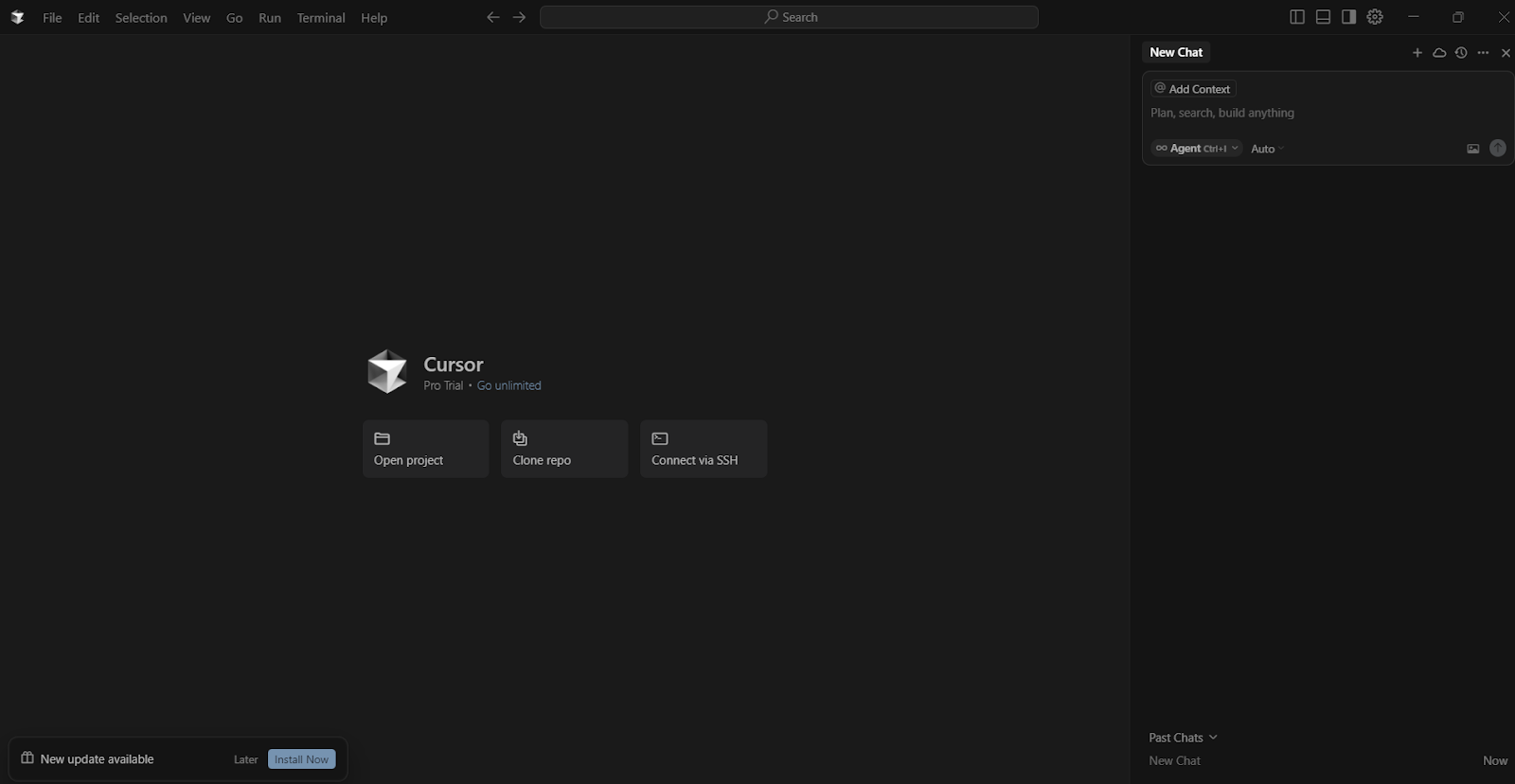Attach an image to chat
1515x784 pixels.
[x=1472, y=149]
